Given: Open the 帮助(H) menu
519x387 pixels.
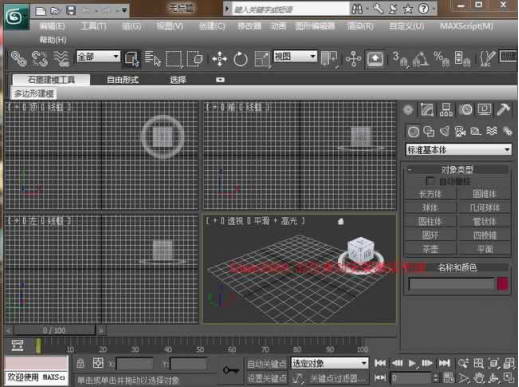Looking at the screenshot, I should [53, 40].
